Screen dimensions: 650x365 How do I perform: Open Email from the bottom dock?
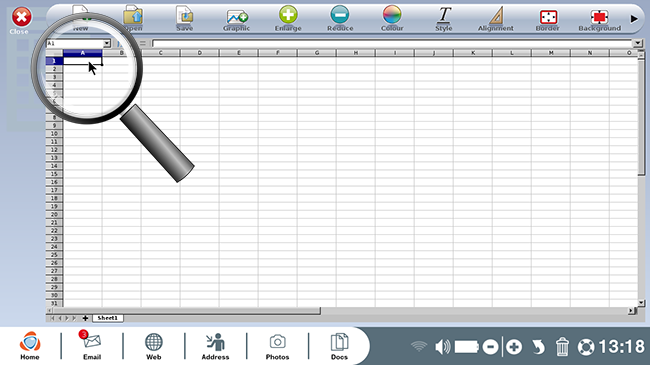click(x=92, y=345)
